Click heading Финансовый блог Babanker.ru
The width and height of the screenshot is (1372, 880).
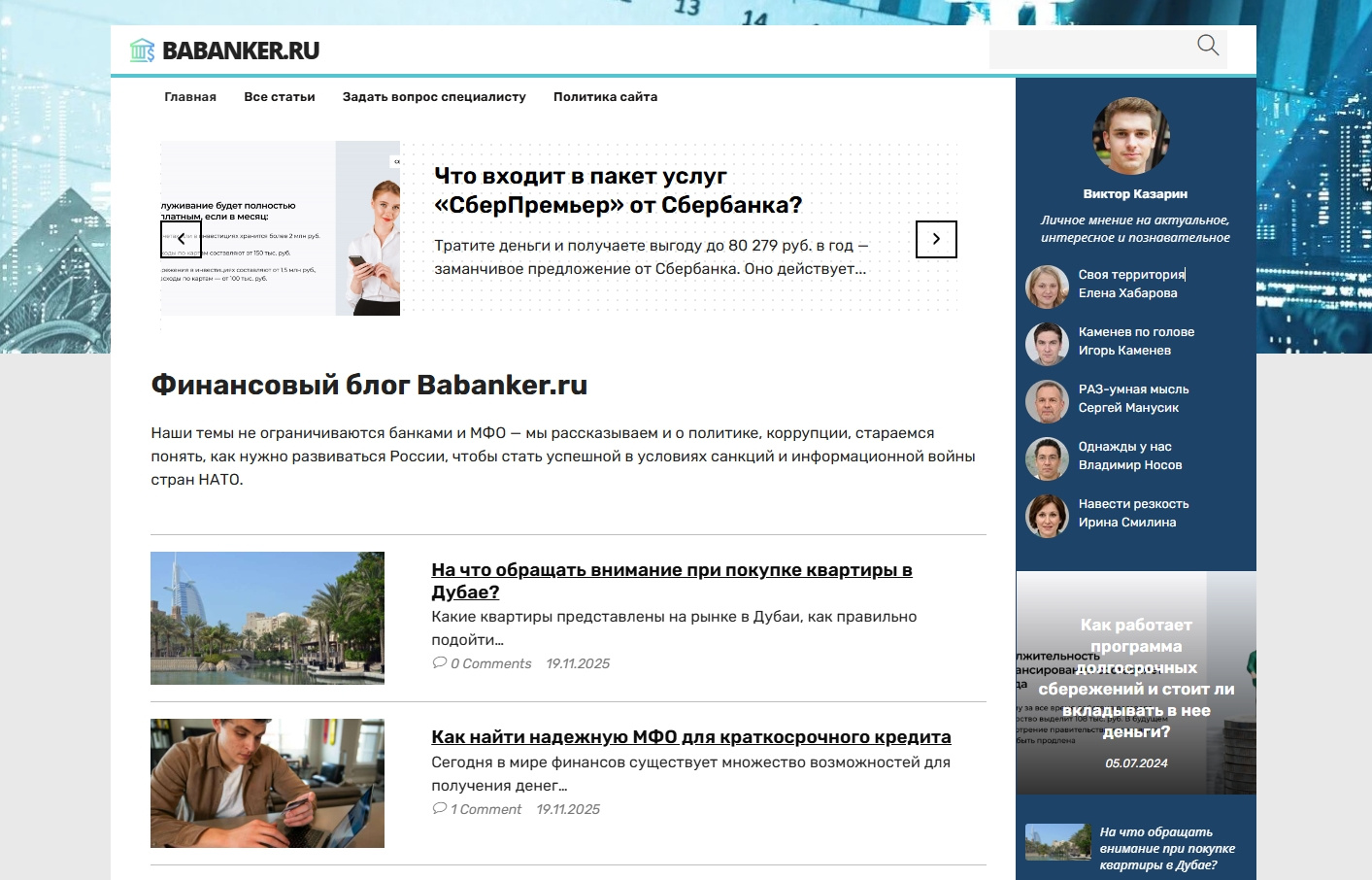coord(369,386)
